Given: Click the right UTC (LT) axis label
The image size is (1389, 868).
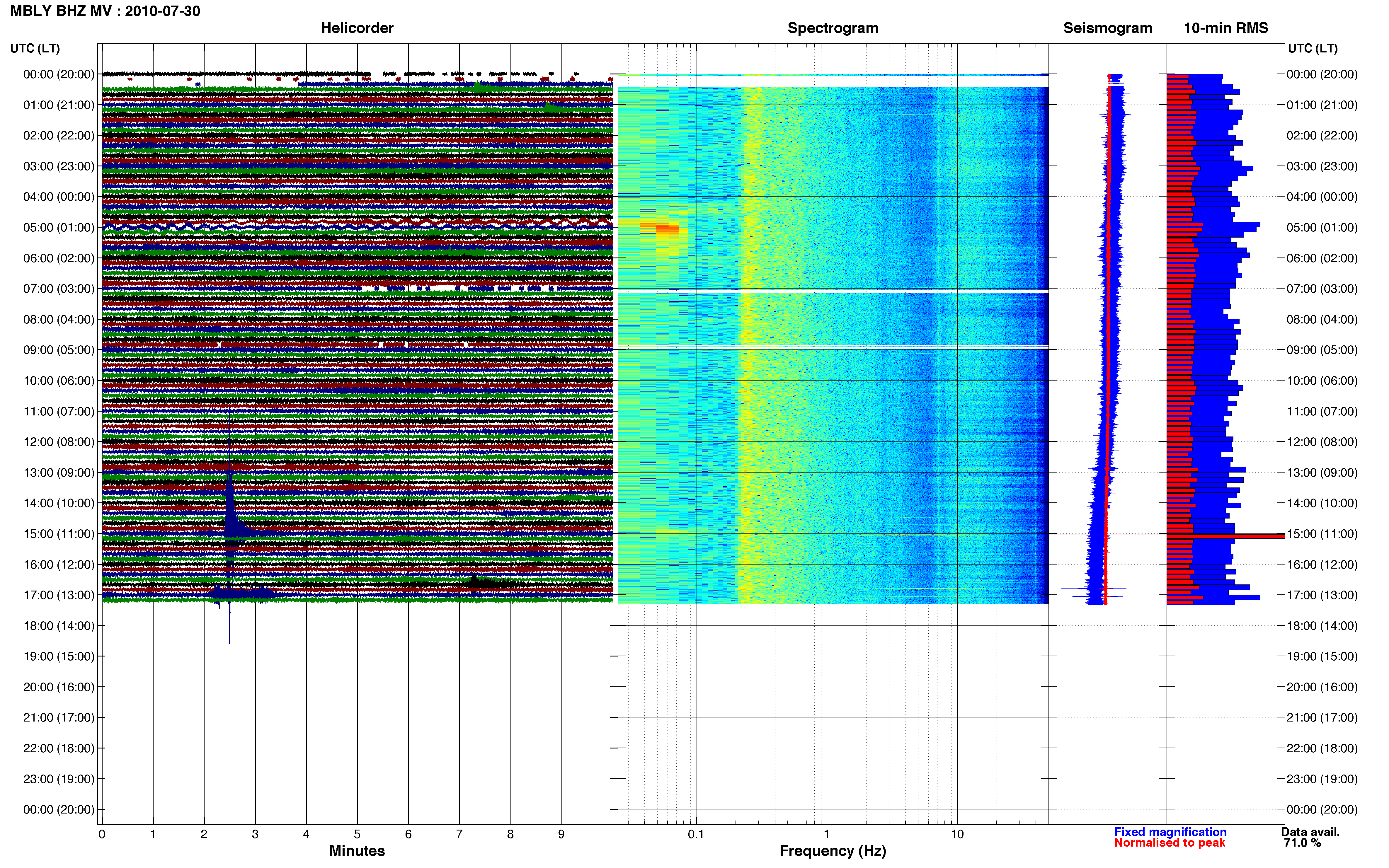Looking at the screenshot, I should (x=1313, y=48).
